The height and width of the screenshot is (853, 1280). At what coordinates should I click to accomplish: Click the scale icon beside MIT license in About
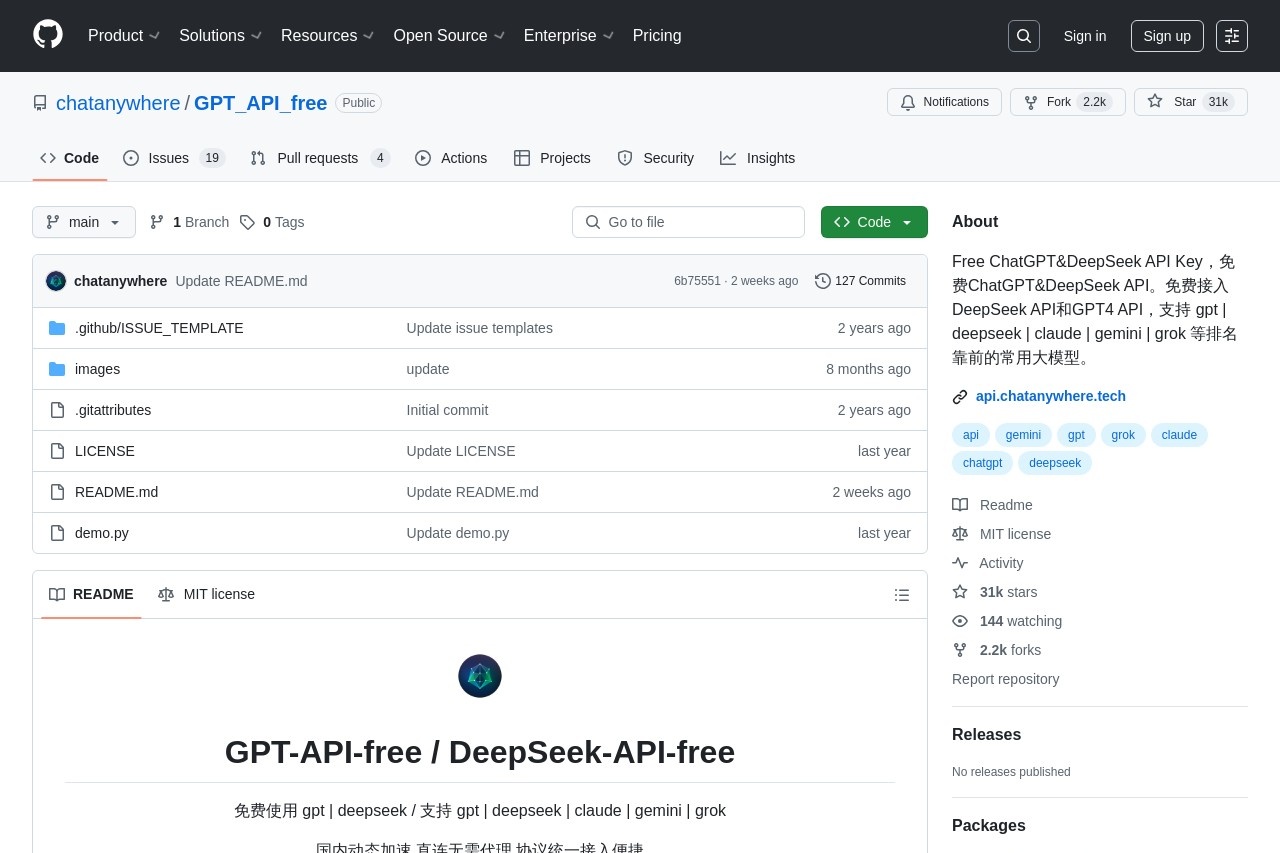[x=960, y=534]
